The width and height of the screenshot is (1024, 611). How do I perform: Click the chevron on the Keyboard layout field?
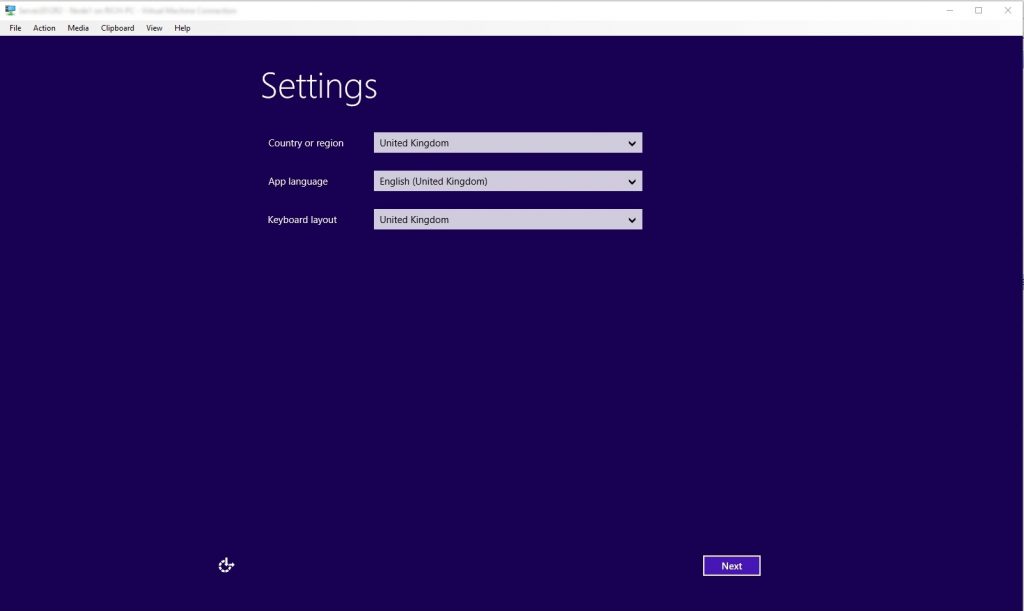click(x=632, y=219)
